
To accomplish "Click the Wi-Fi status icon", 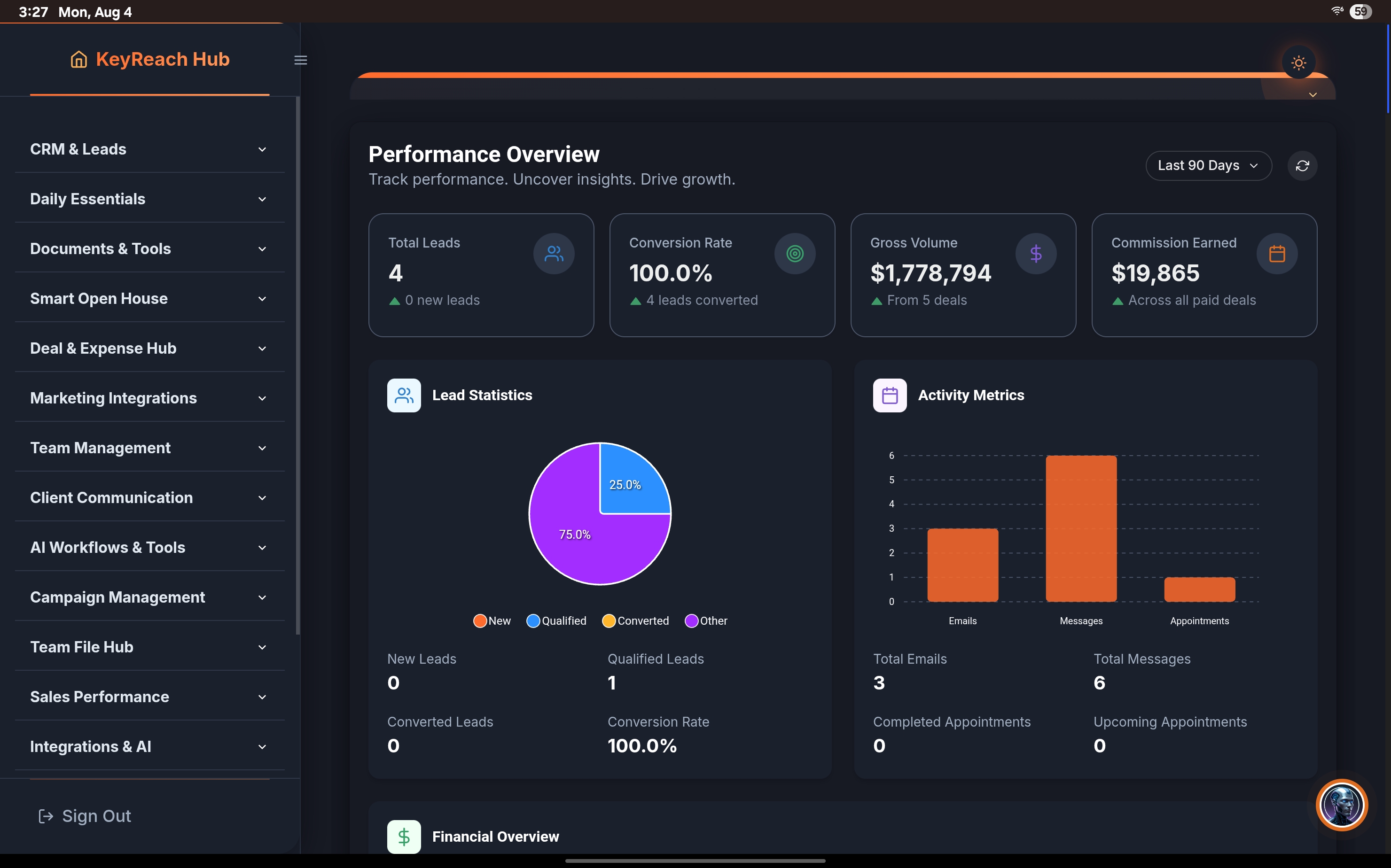I will click(x=1337, y=11).
